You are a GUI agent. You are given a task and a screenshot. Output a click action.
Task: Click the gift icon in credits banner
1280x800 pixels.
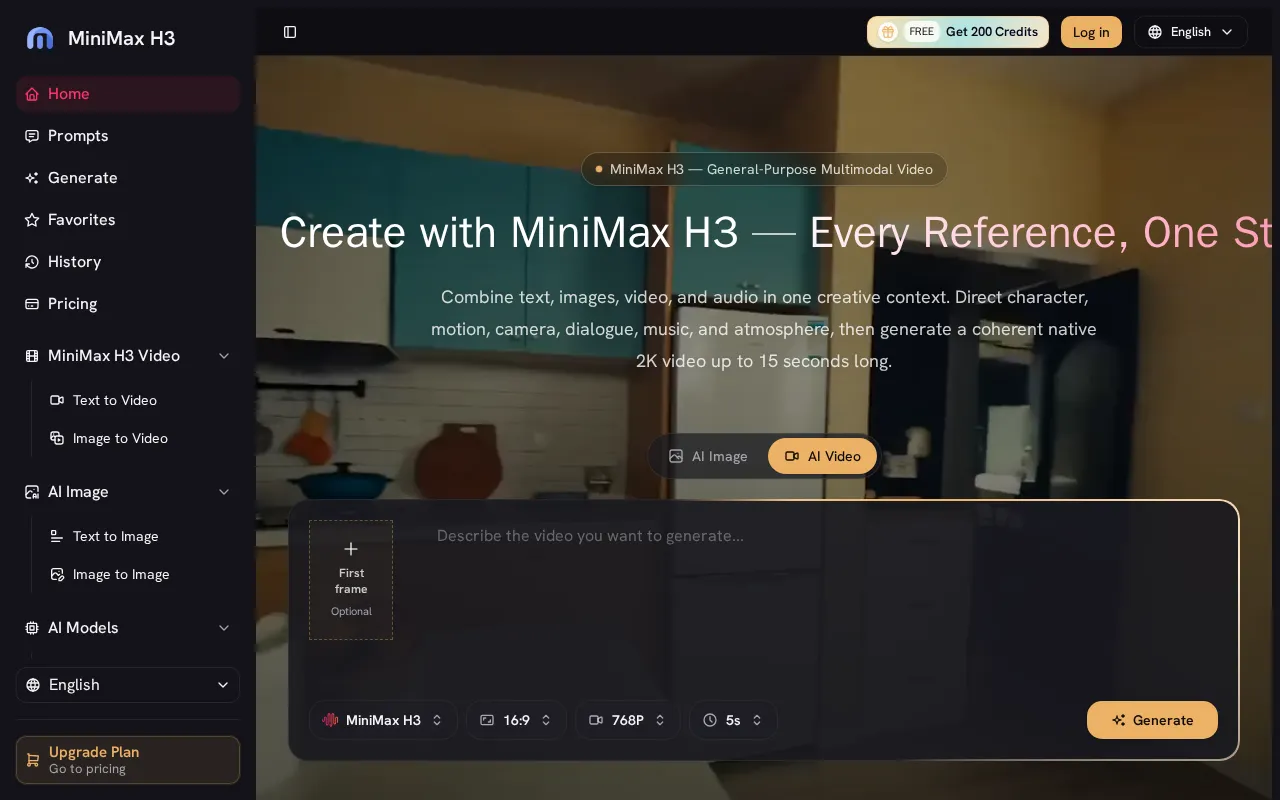point(887,32)
